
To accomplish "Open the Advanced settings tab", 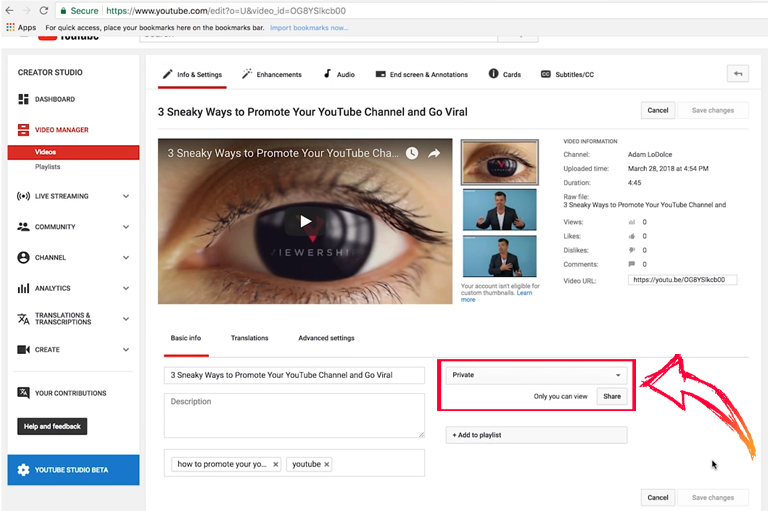I will coord(326,338).
